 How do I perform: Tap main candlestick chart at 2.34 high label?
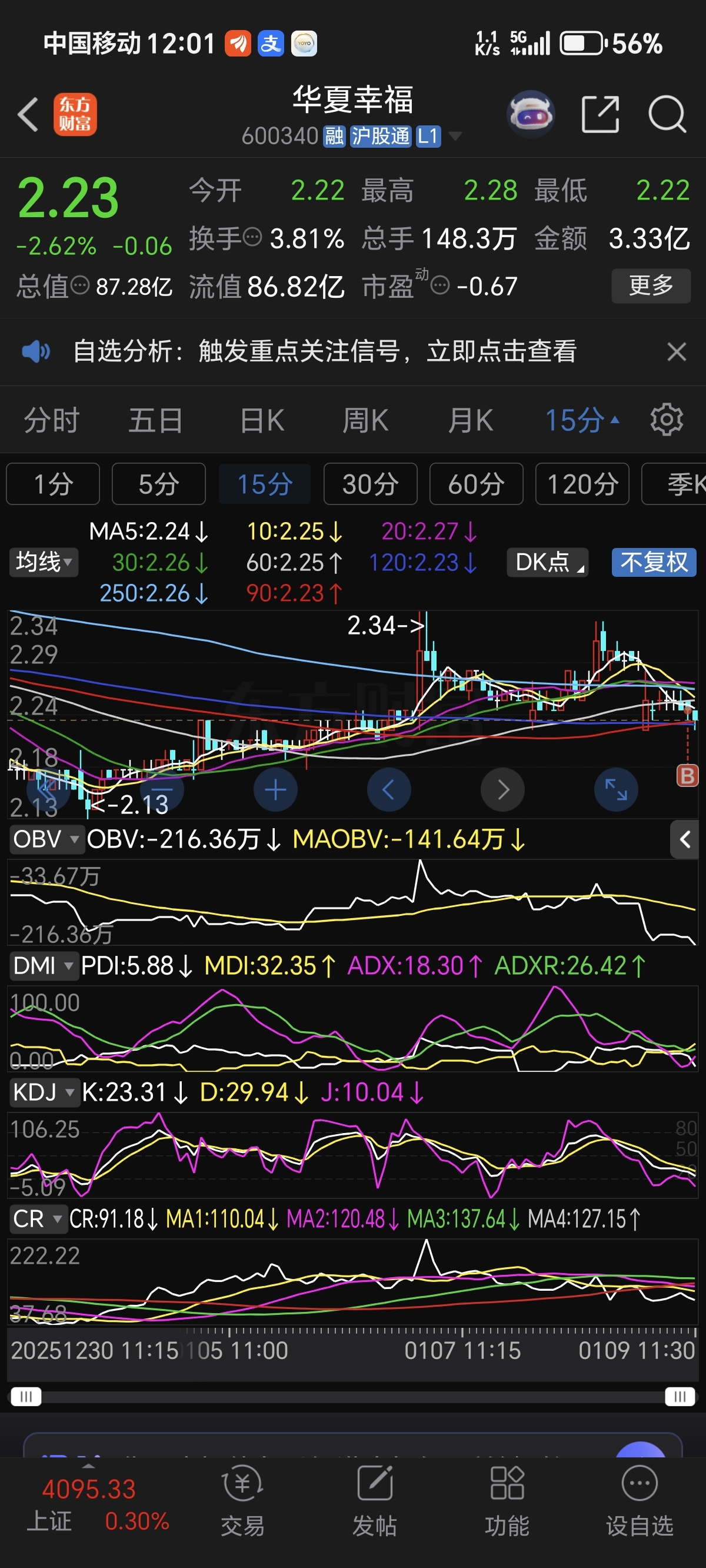(385, 625)
